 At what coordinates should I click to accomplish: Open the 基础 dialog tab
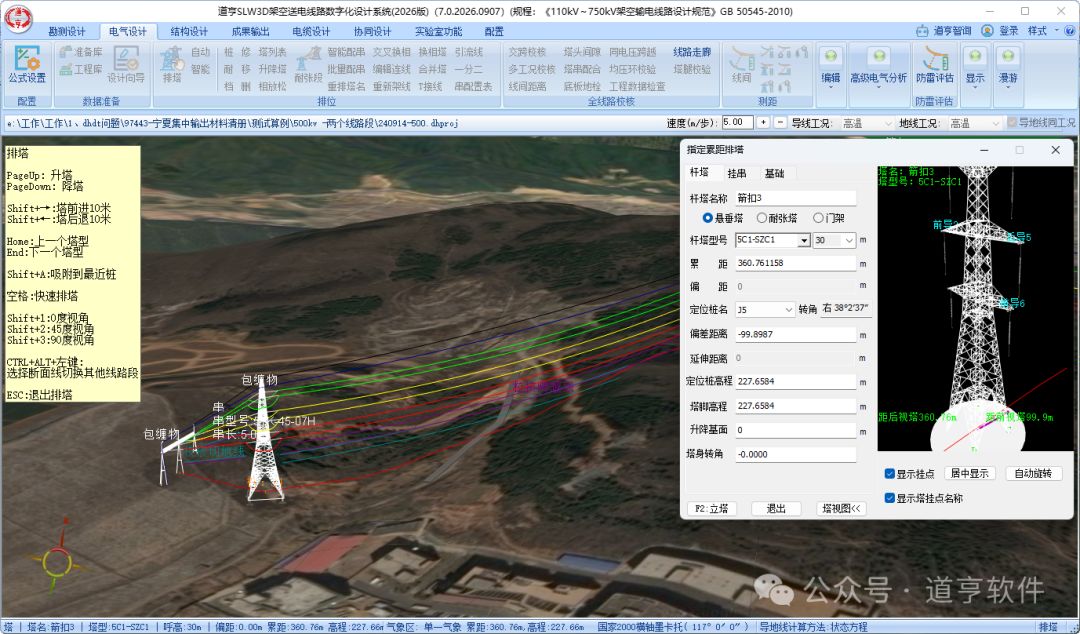pos(774,173)
